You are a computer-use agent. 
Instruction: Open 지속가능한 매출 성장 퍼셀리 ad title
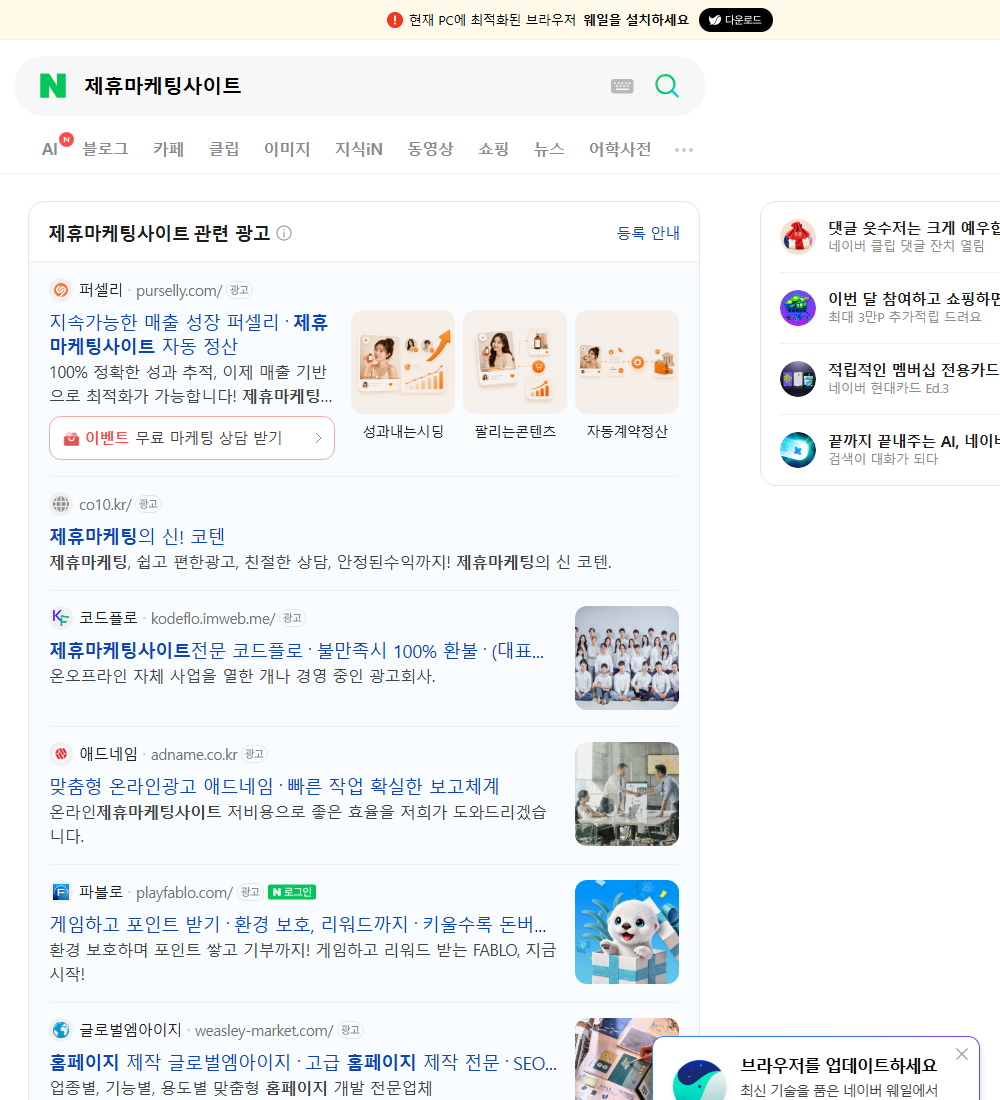coord(189,334)
